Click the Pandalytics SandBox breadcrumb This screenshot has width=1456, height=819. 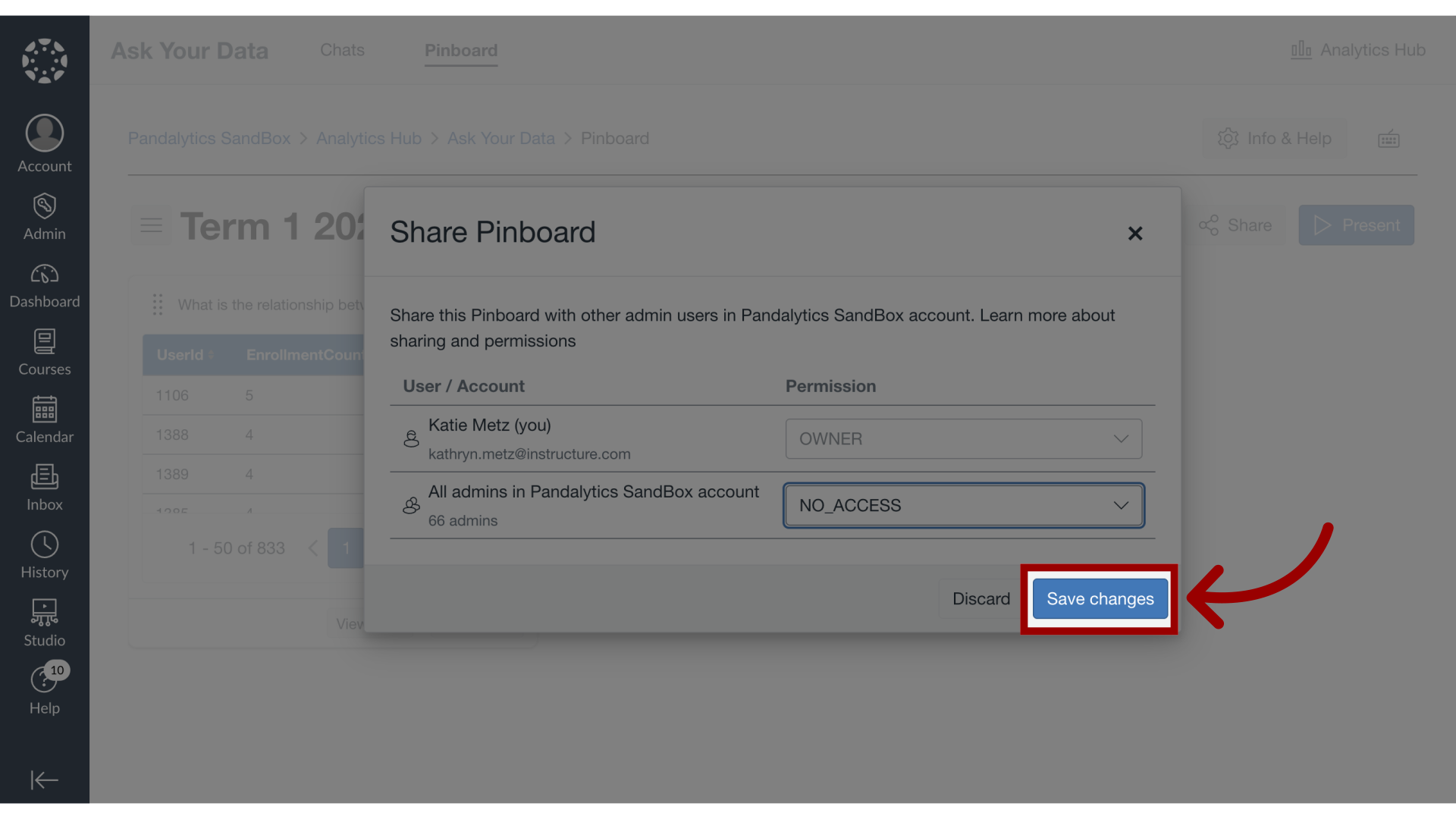[x=209, y=139]
